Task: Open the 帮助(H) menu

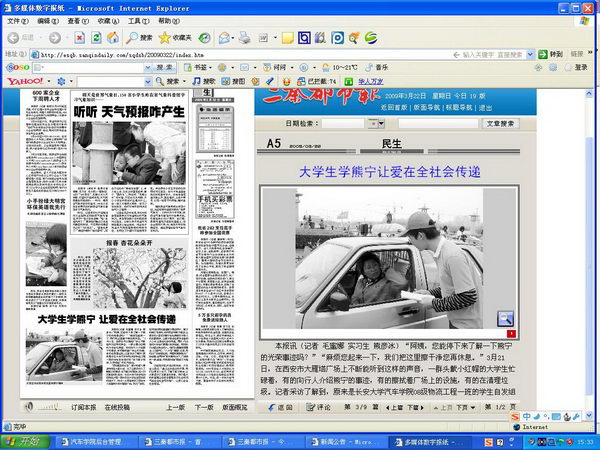Action: pyautogui.click(x=170, y=20)
